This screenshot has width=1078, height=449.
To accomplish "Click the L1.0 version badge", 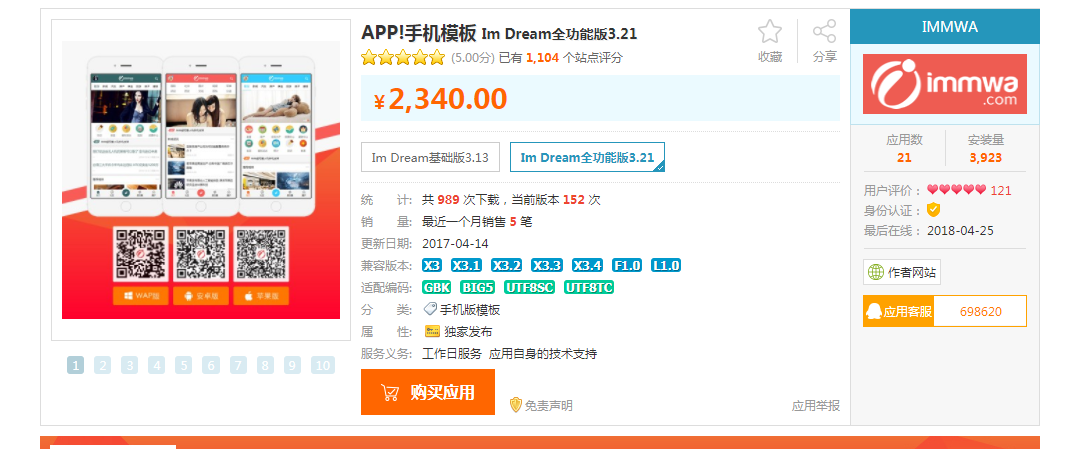I will click(666, 265).
